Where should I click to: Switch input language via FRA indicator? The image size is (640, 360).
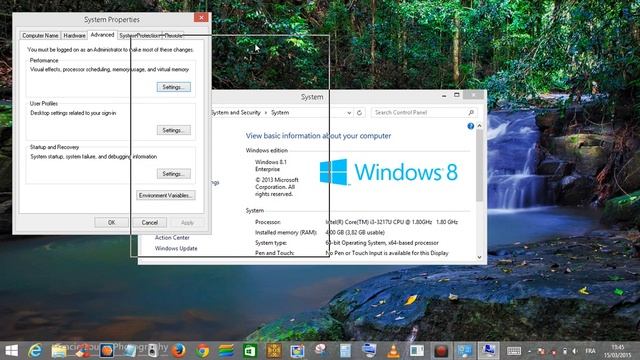(x=590, y=351)
